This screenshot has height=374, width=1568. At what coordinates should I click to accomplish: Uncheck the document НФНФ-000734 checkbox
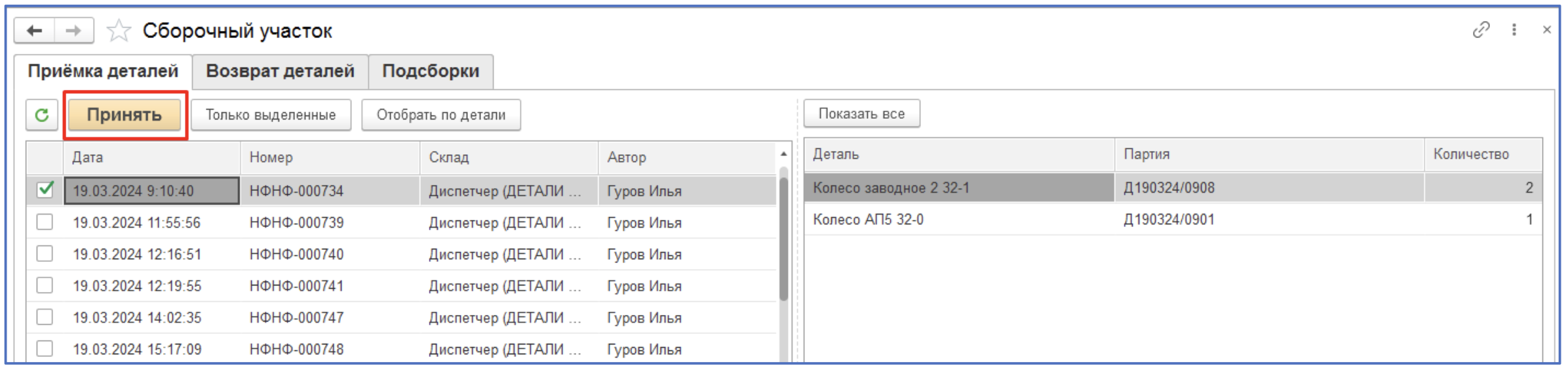(x=45, y=190)
